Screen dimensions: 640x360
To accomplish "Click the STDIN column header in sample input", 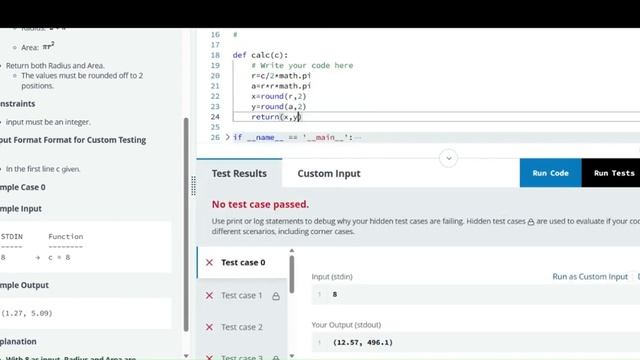I will 12,236.
